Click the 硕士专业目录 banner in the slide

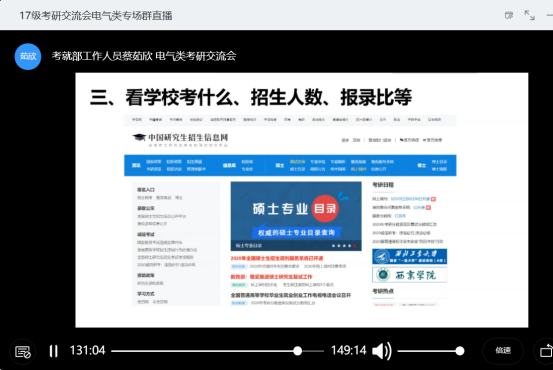[296, 216]
